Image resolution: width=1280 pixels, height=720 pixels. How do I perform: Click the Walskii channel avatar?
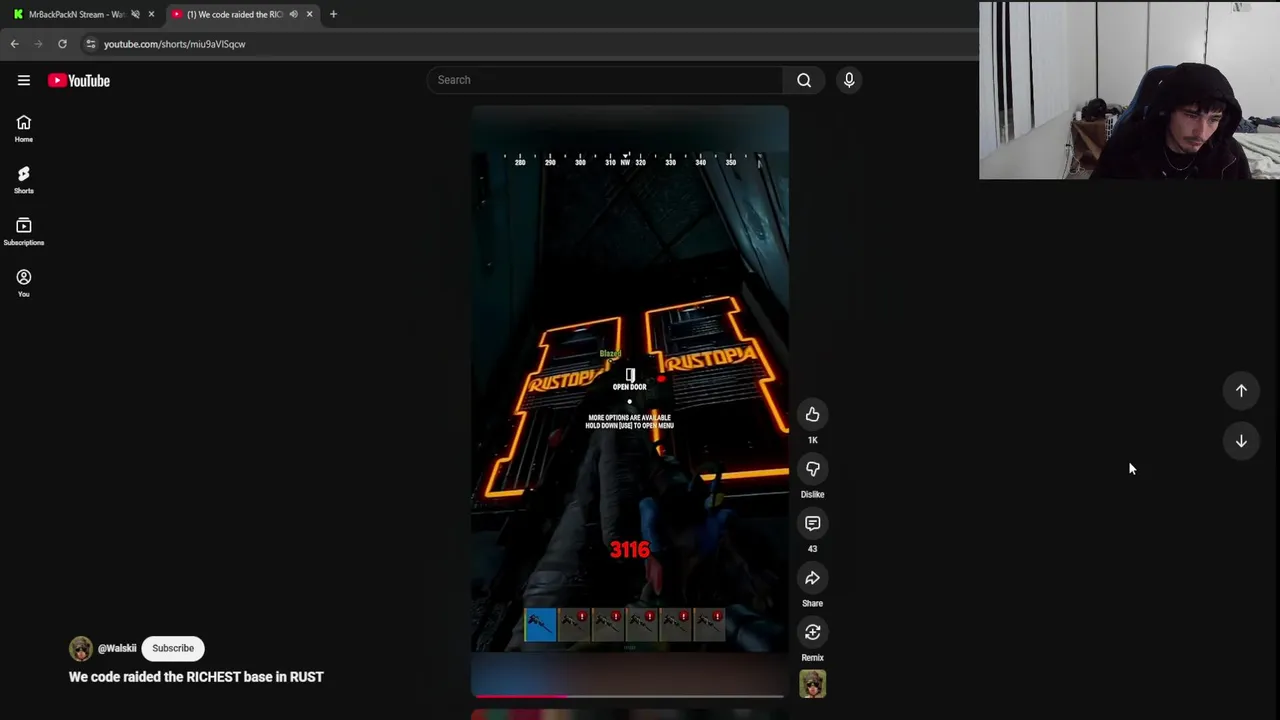(80, 648)
